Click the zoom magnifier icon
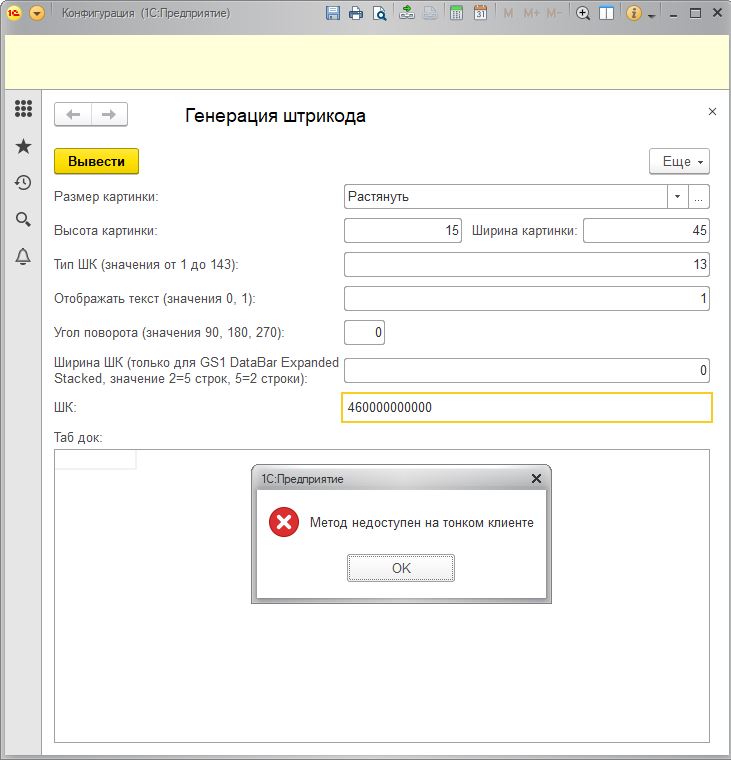This screenshot has width=731, height=760. [x=583, y=13]
